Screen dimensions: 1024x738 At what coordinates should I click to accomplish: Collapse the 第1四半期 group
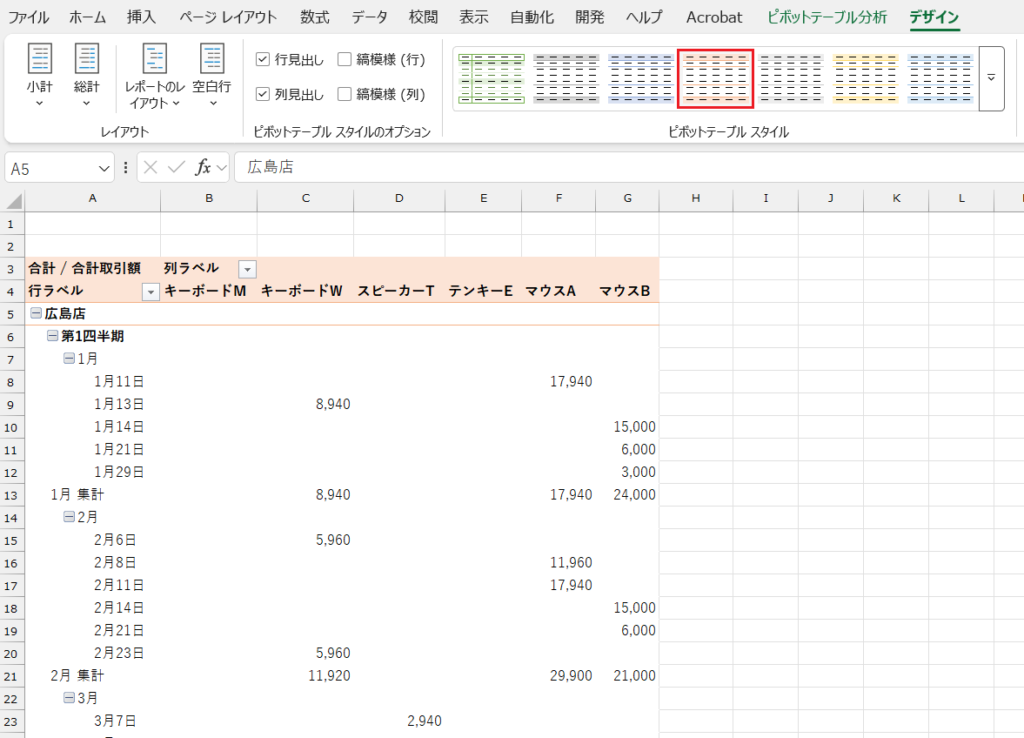coord(53,336)
